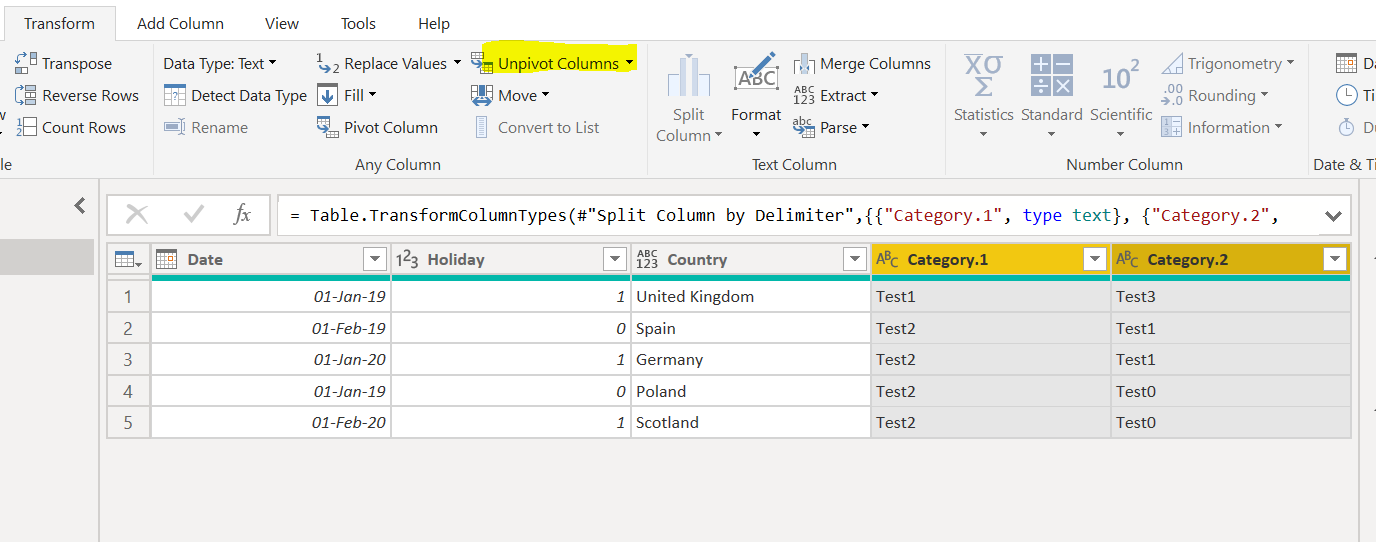The width and height of the screenshot is (1376, 542).
Task: Click Date column type icon
Action: [167, 259]
